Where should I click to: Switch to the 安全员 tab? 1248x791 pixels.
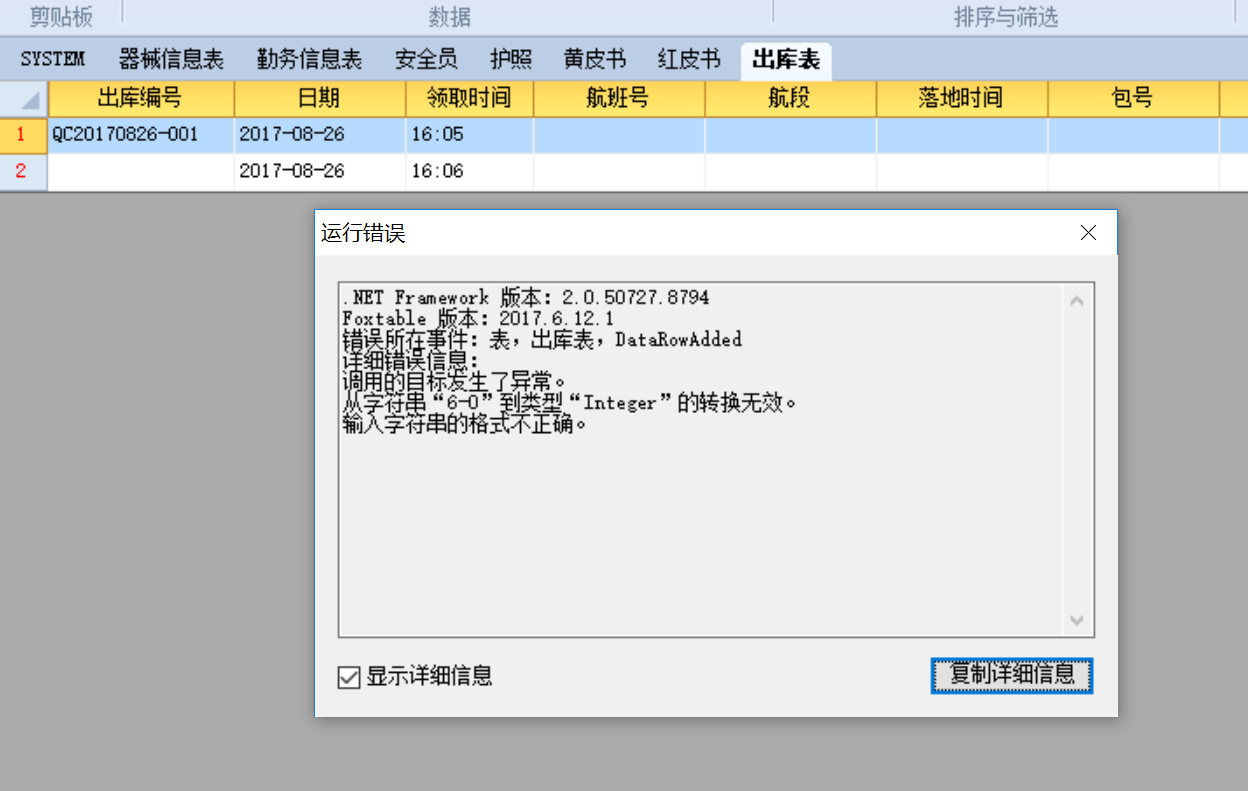[x=426, y=60]
